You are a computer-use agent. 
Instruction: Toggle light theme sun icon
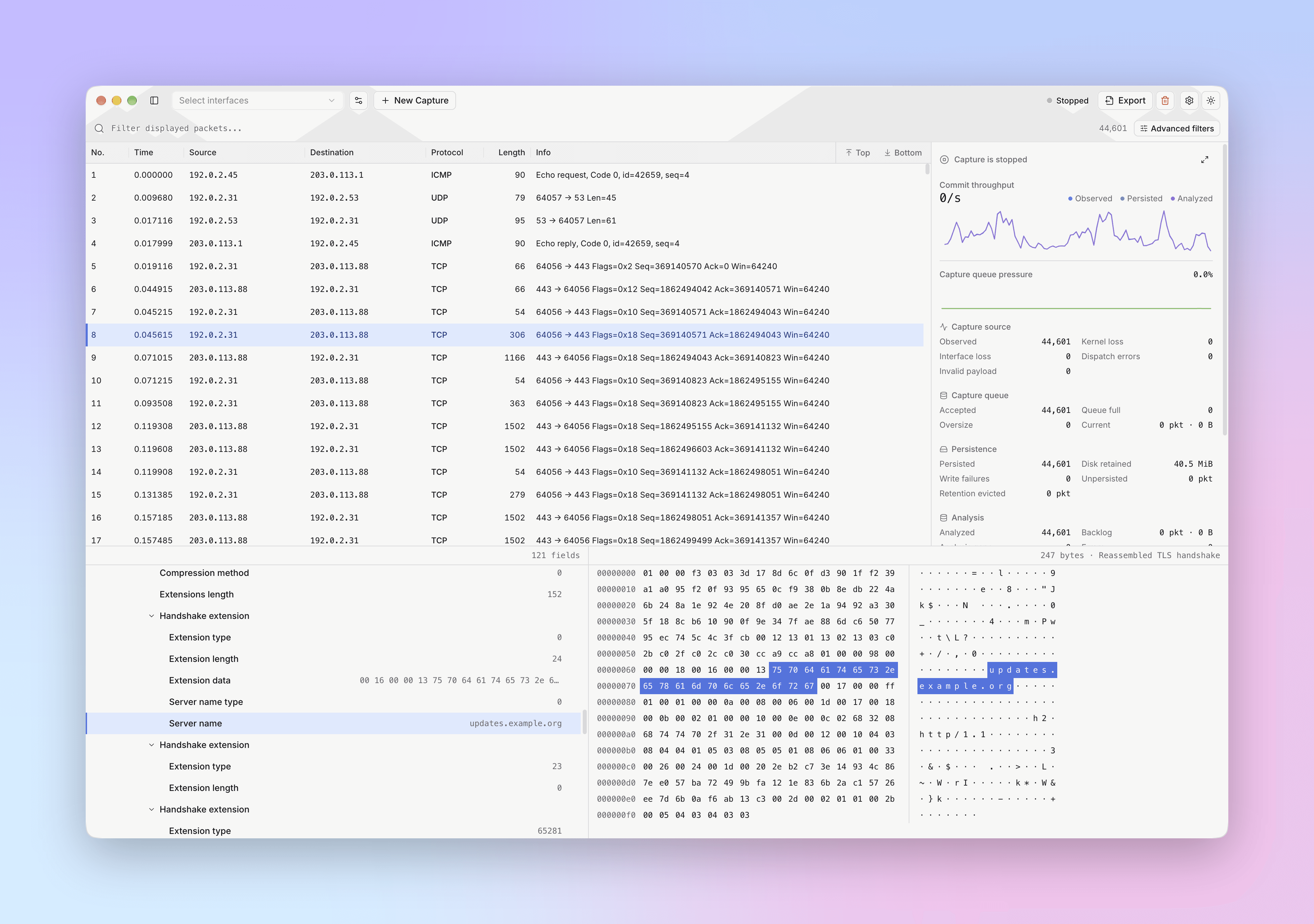[x=1211, y=101]
